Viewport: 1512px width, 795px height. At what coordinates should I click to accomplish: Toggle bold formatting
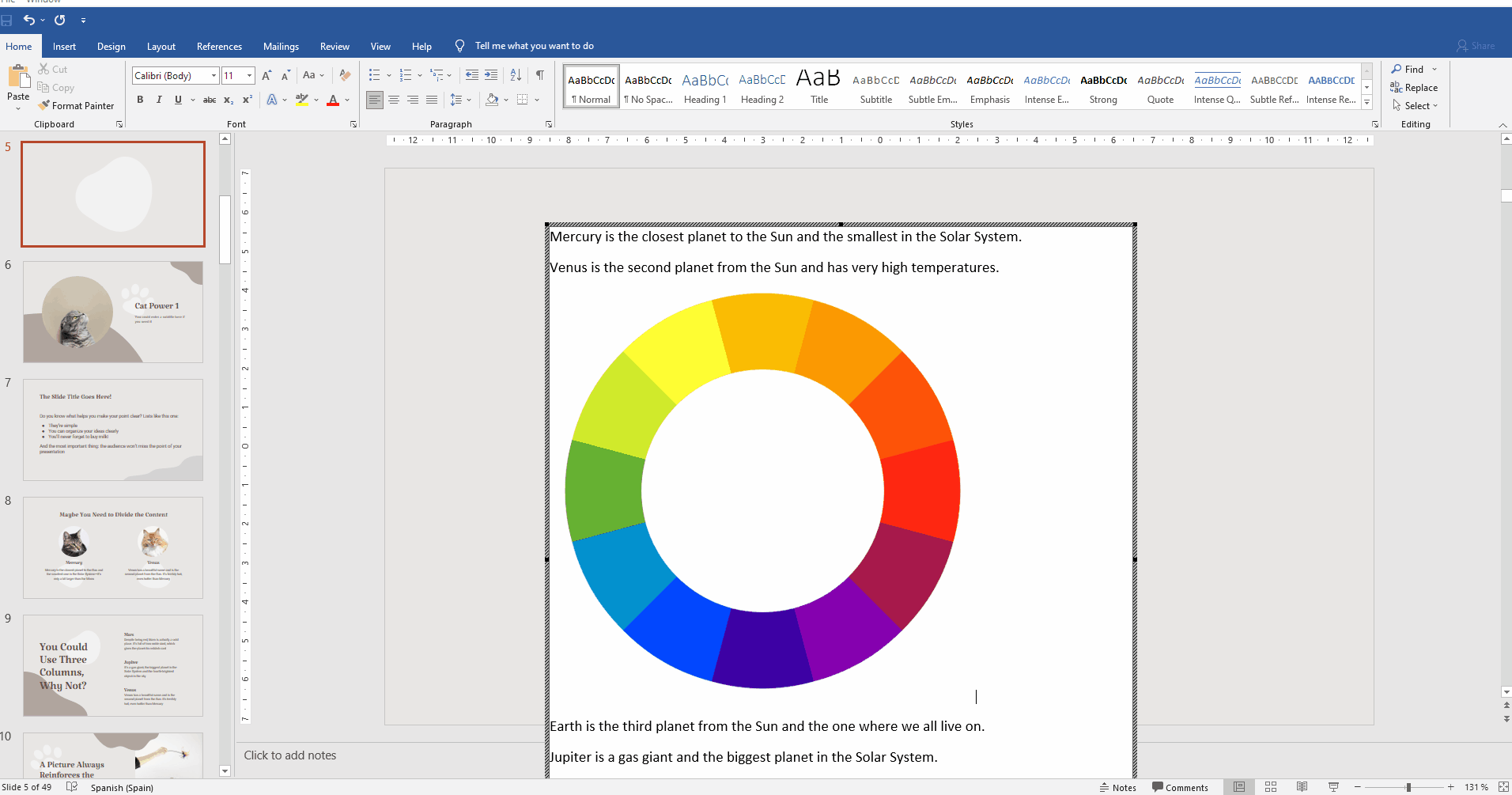tap(140, 100)
